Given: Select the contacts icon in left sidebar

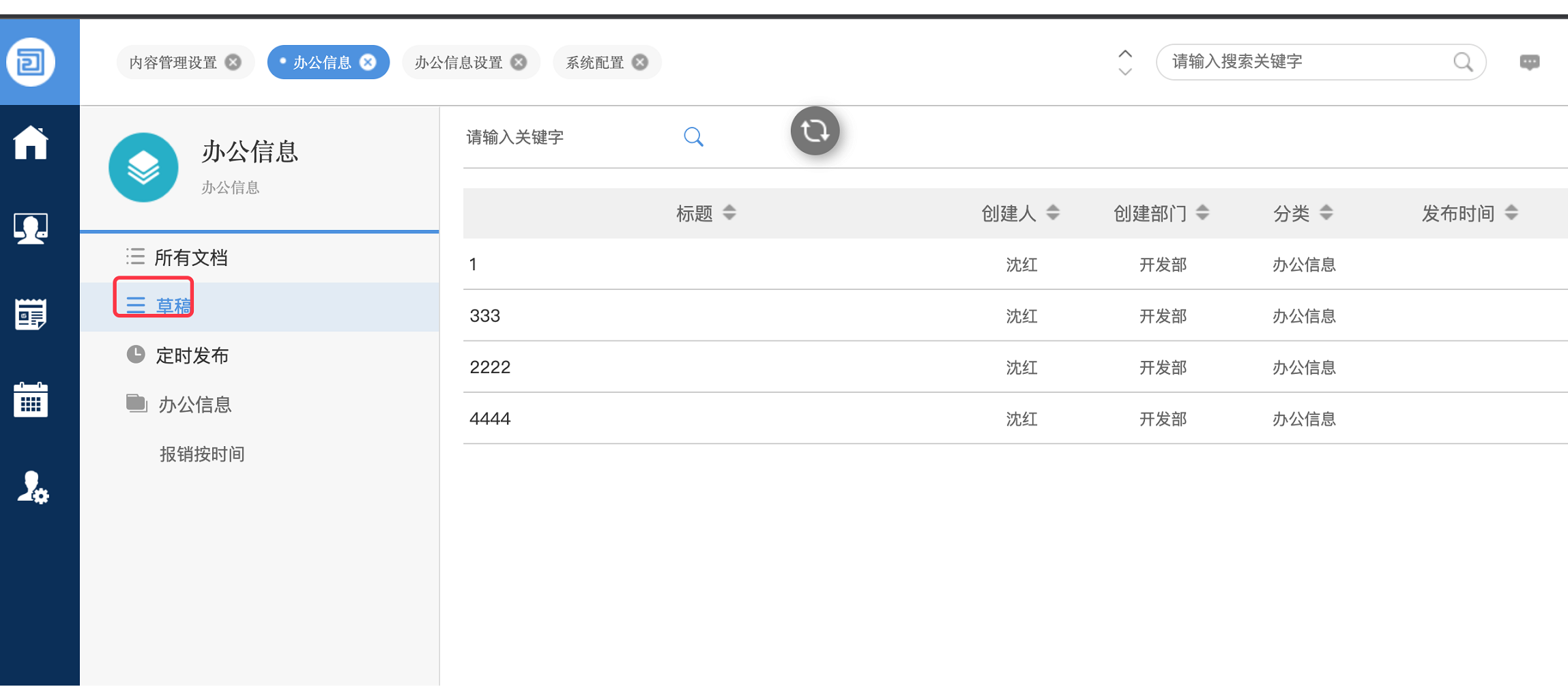Looking at the screenshot, I should click(x=31, y=229).
